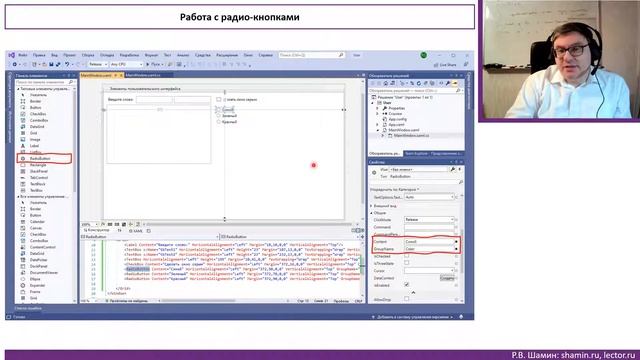Open the Any CPU platform dropdown
Screen dimensions: 640x360
pyautogui.click(x=127, y=64)
